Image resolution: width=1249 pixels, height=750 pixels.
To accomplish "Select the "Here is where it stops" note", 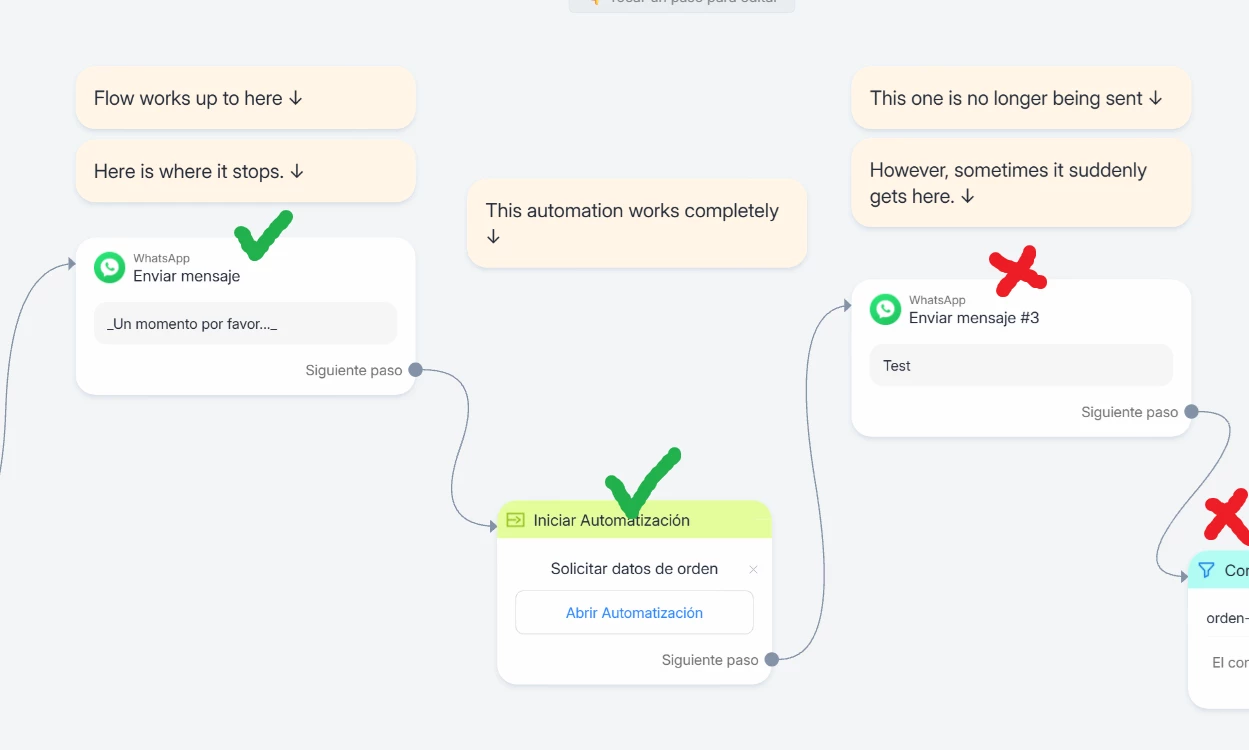I will [245, 172].
